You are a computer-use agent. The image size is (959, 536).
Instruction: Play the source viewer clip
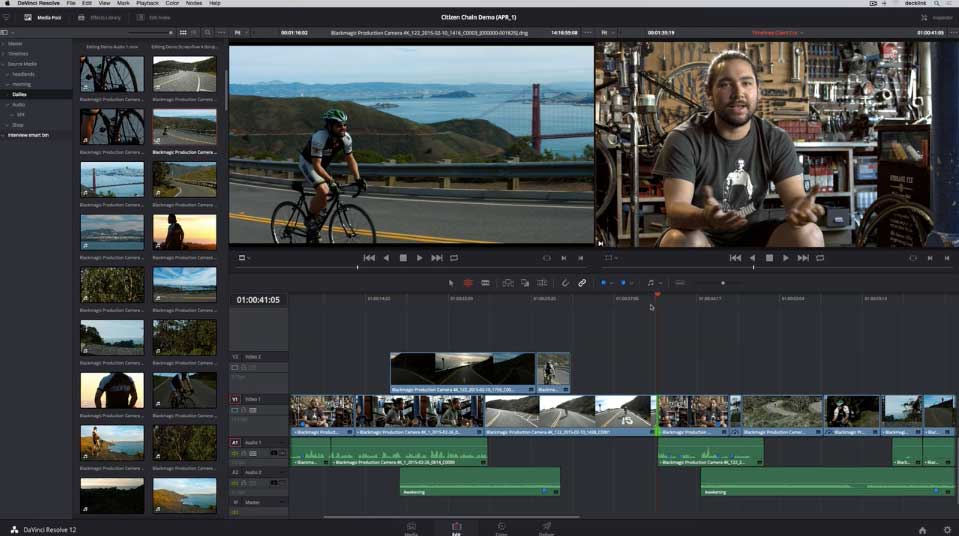click(420, 258)
